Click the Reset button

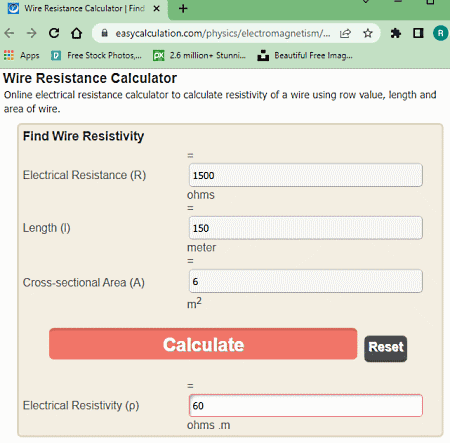[386, 348]
